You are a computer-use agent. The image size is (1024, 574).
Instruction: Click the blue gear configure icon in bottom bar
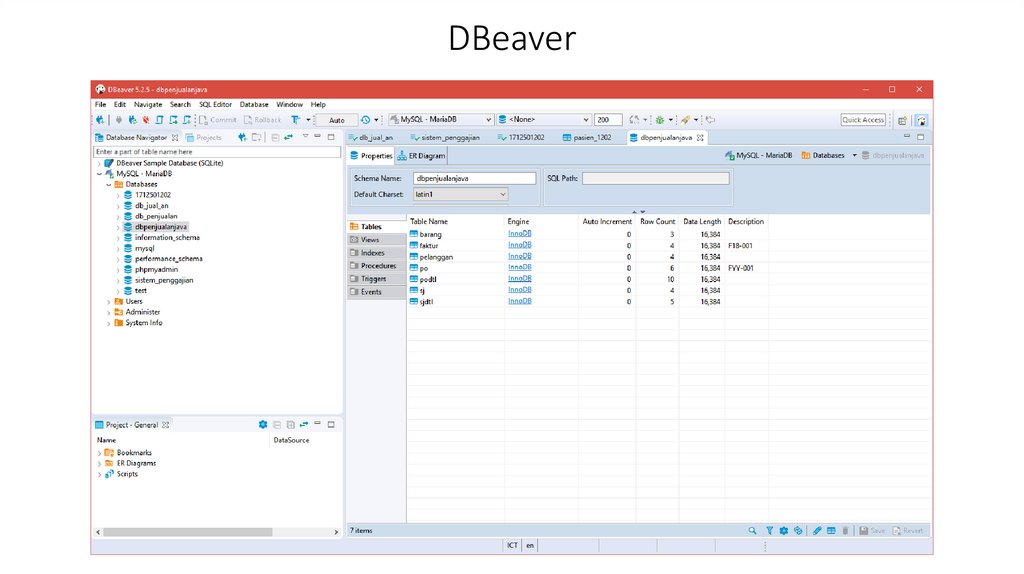784,531
